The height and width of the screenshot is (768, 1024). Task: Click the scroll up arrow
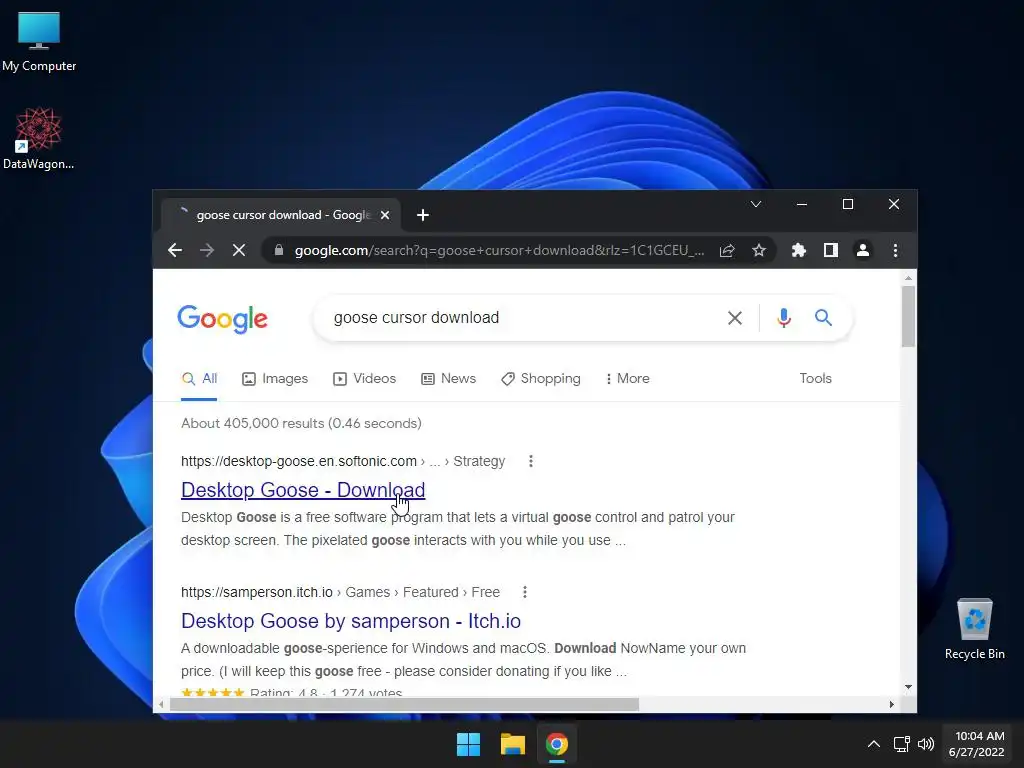908,278
